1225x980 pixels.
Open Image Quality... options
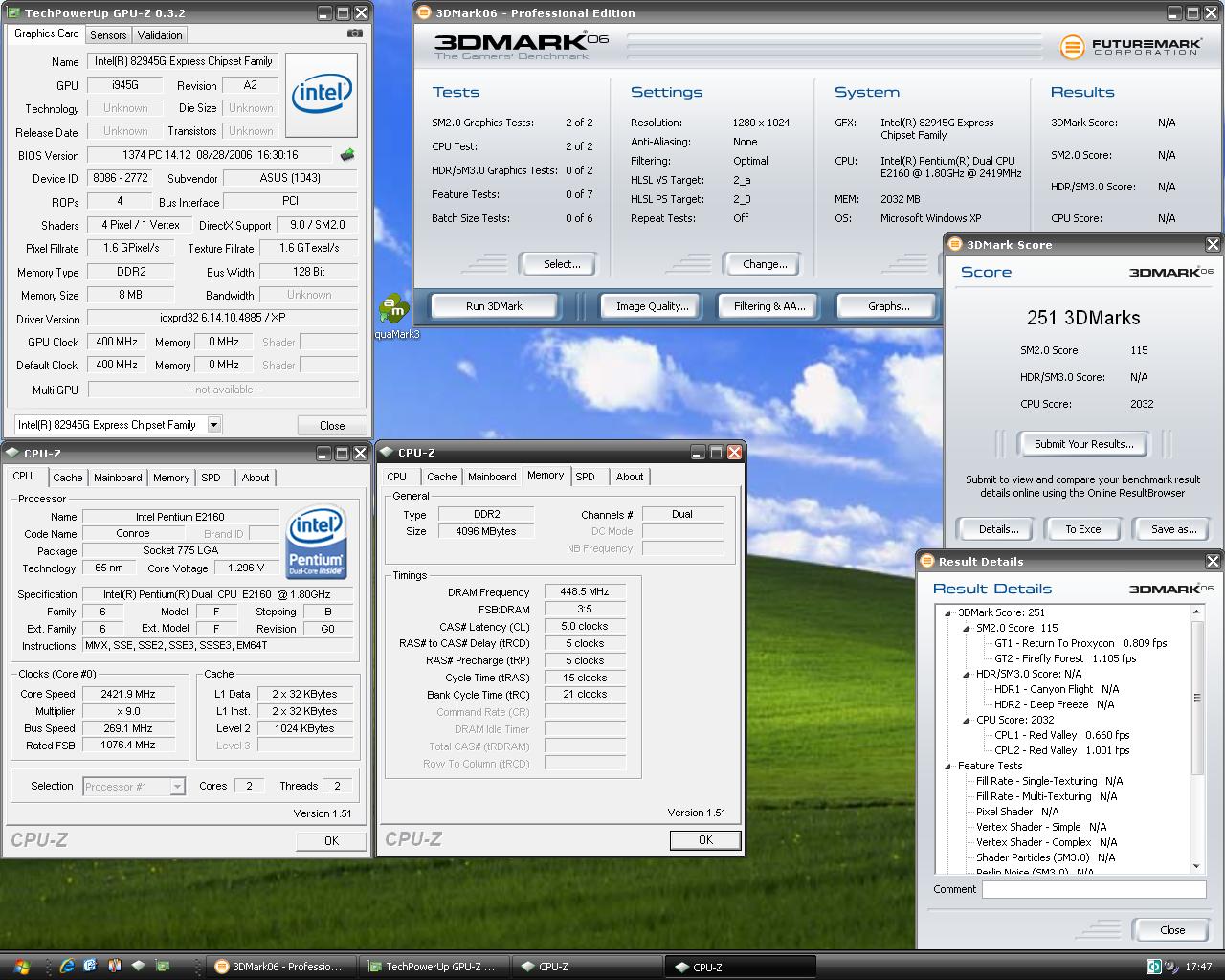click(x=653, y=306)
